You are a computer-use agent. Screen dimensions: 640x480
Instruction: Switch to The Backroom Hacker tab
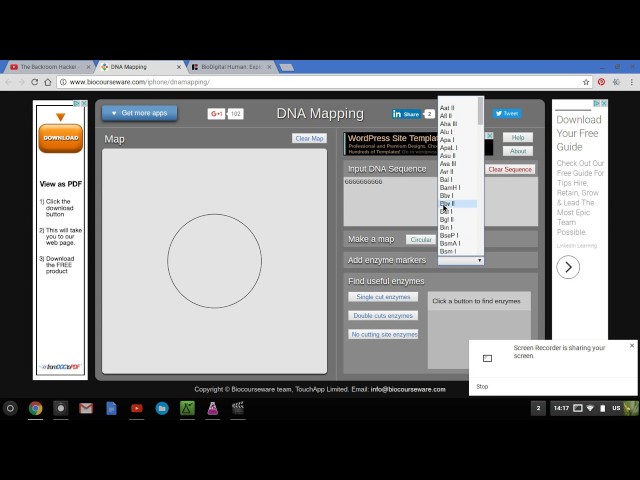coord(48,67)
